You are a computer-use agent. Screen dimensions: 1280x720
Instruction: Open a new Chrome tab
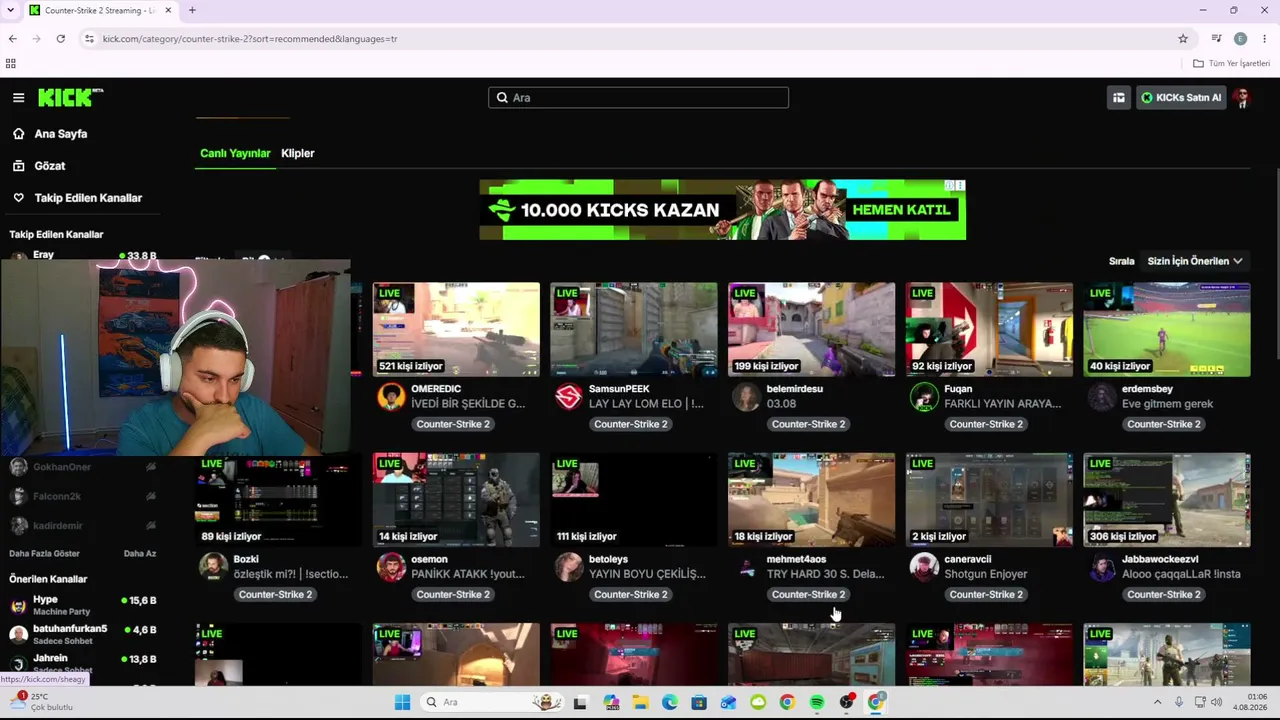coord(192,10)
